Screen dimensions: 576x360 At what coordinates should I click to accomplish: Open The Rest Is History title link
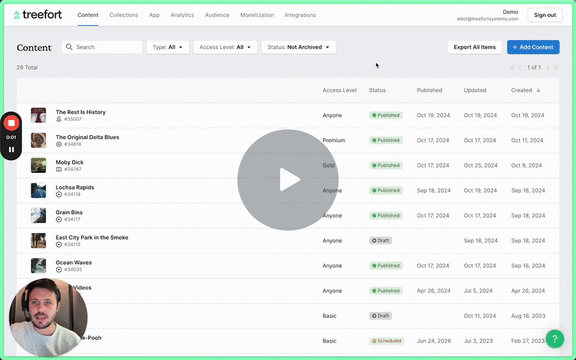tap(80, 112)
